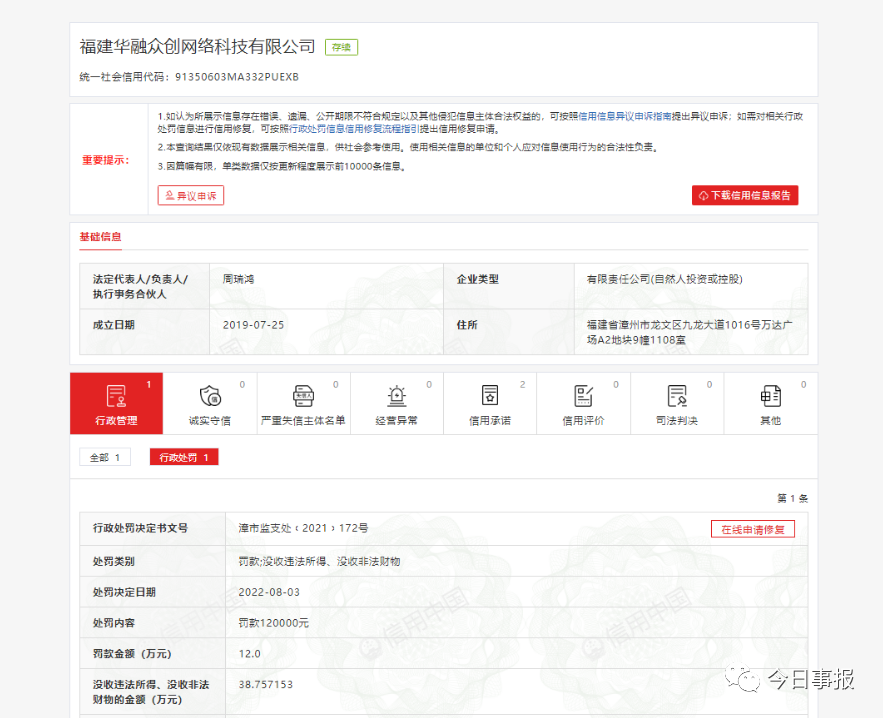Open 行政处罚信息信用修复流程指引 link
Screen dimensions: 883x718
(x=354, y=129)
